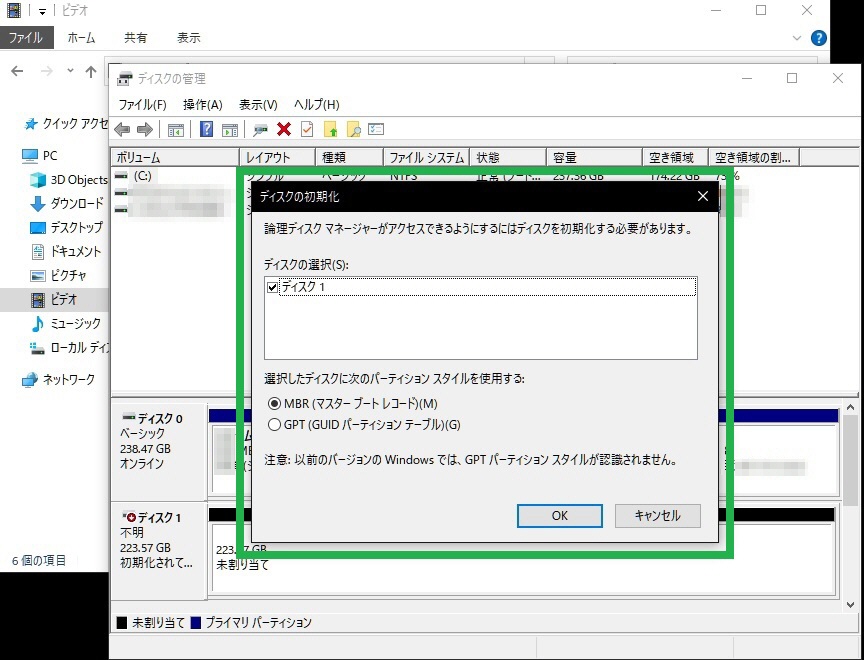Select PC in Explorer sidebar

click(x=39, y=156)
